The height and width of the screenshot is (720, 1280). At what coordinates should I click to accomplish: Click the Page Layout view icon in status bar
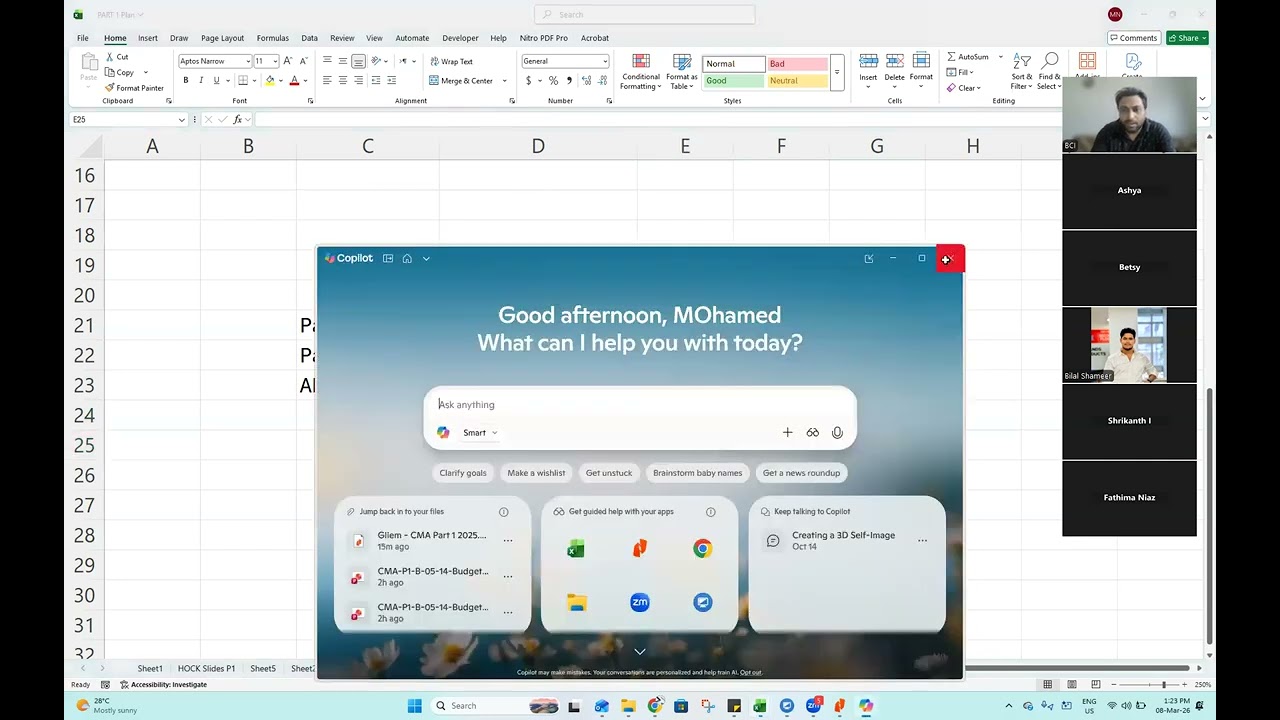click(1072, 685)
